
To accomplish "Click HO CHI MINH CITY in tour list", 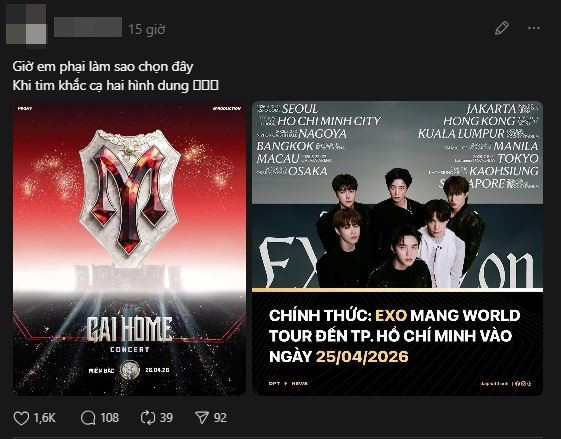I will click(x=329, y=121).
